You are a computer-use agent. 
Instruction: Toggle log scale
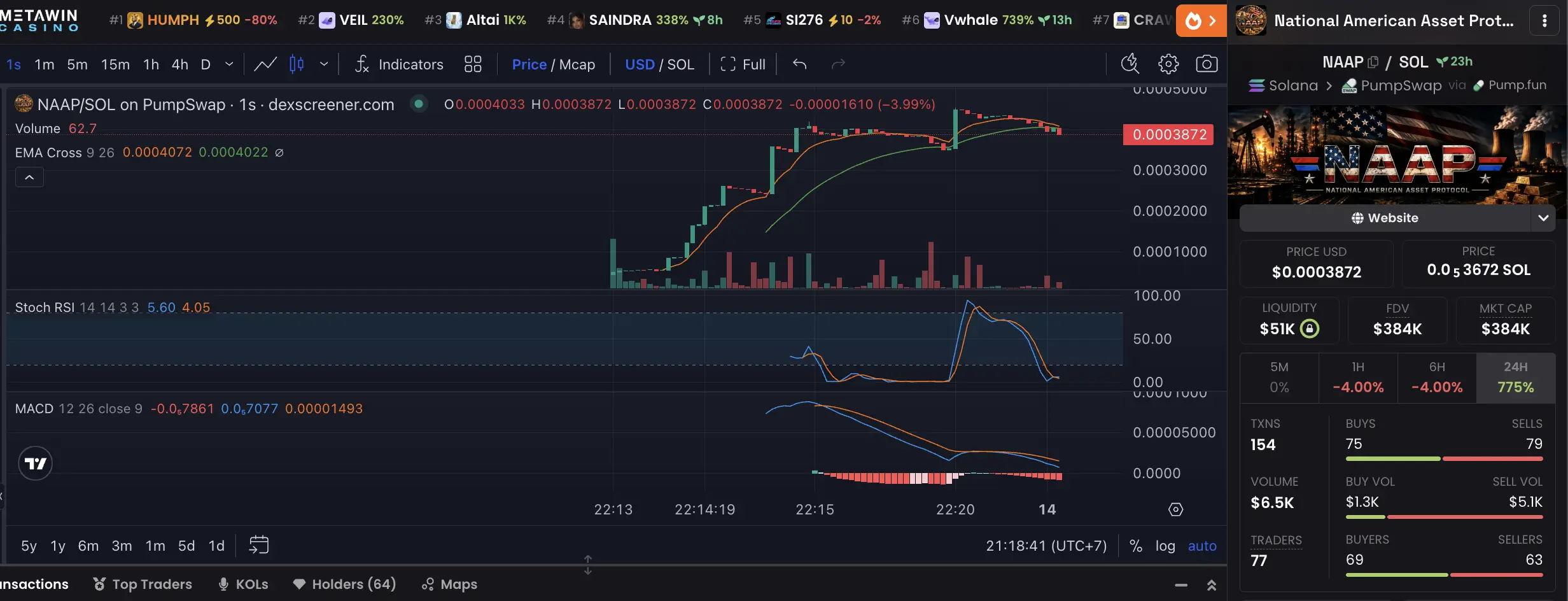click(x=1165, y=546)
